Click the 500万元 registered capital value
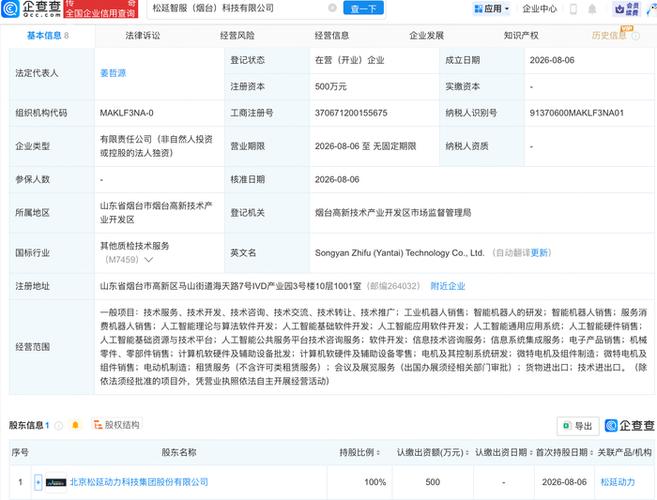This screenshot has height=500, width=657. (x=331, y=87)
